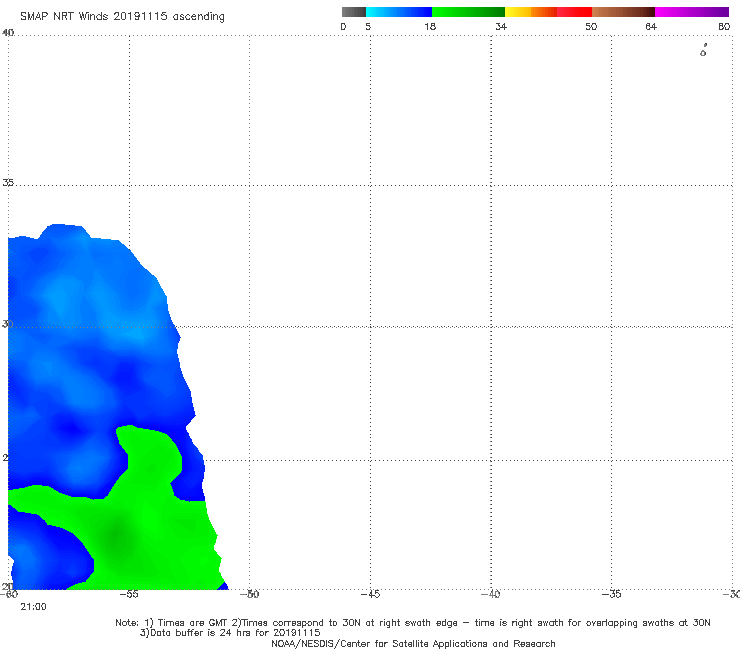The image size is (740, 650).
Task: Select the red section of the color bar
Action: 574,12
